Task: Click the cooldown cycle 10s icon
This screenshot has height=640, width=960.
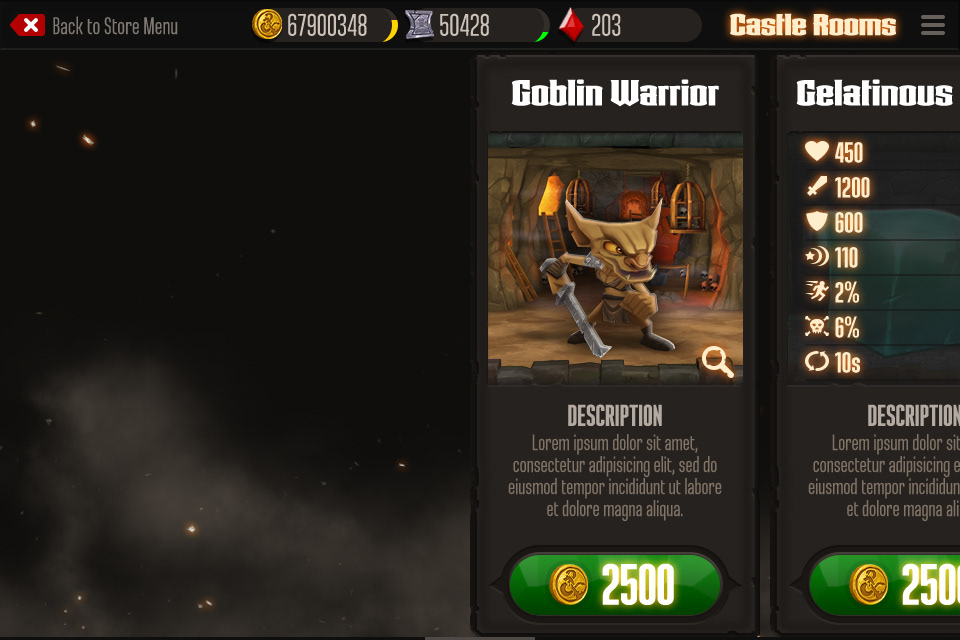Action: tap(817, 361)
